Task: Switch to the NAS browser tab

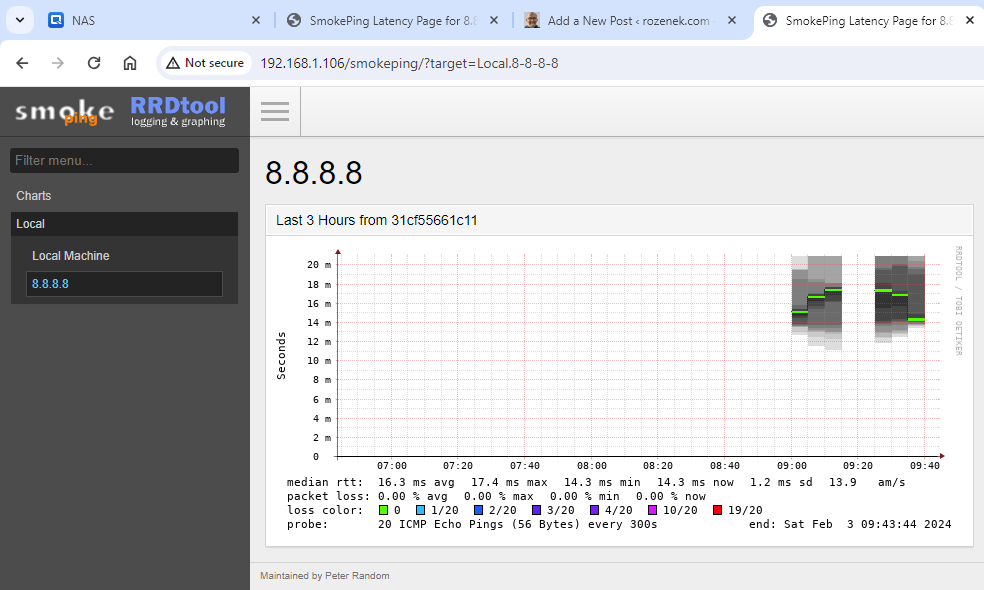Action: point(154,21)
